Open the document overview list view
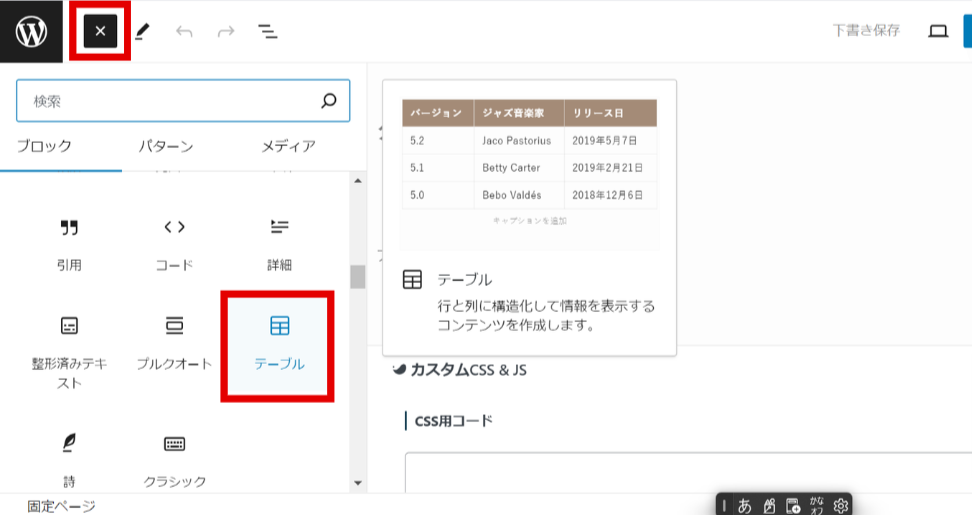972x515 pixels. [x=268, y=31]
